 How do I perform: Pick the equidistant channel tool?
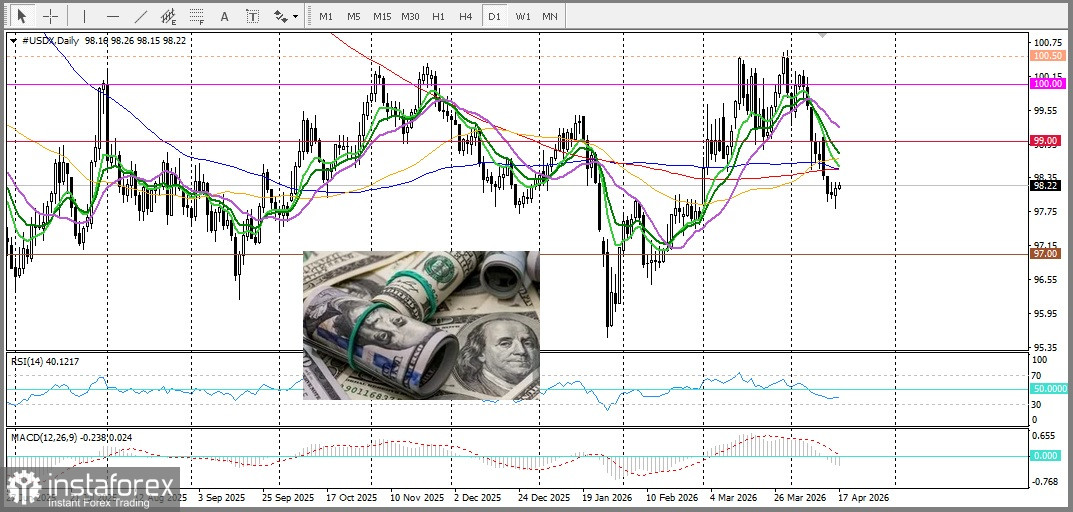click(x=168, y=16)
